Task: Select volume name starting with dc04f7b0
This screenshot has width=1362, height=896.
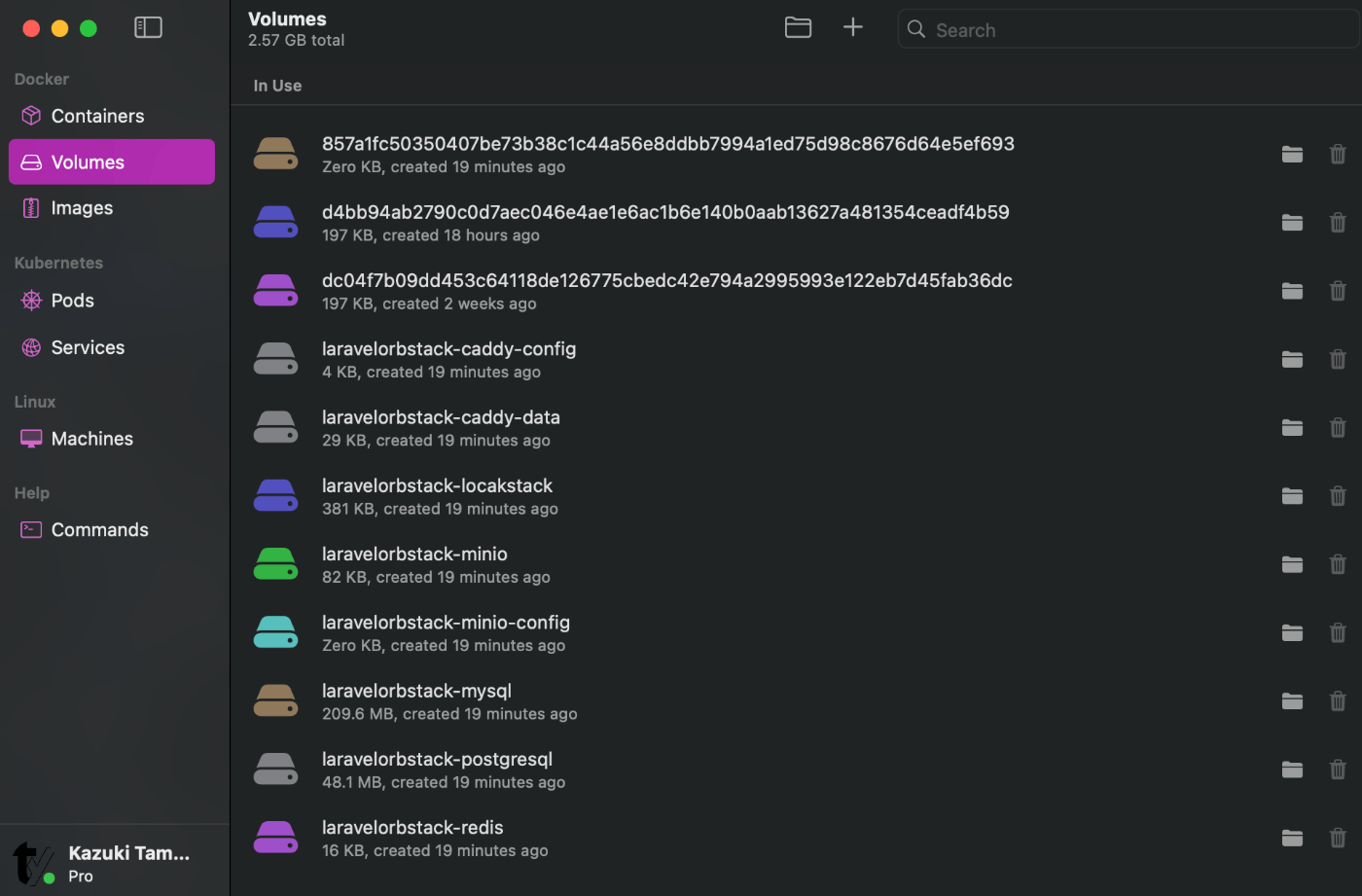Action: (x=667, y=280)
